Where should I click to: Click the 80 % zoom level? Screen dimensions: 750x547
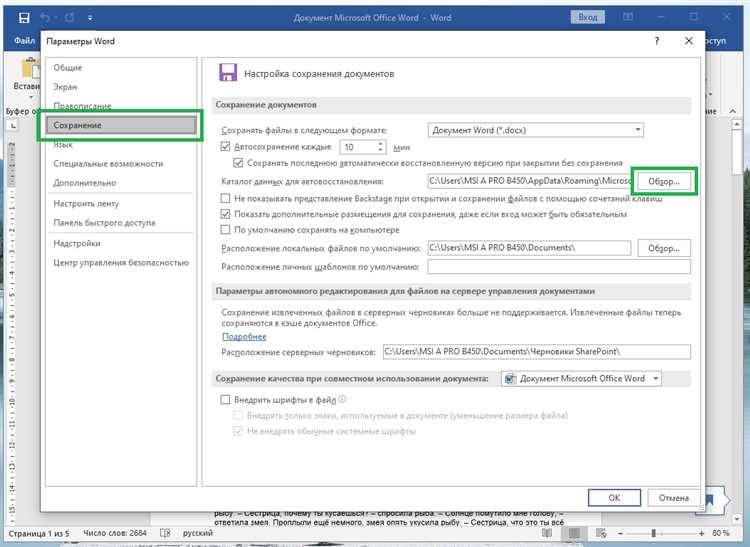(x=721, y=533)
